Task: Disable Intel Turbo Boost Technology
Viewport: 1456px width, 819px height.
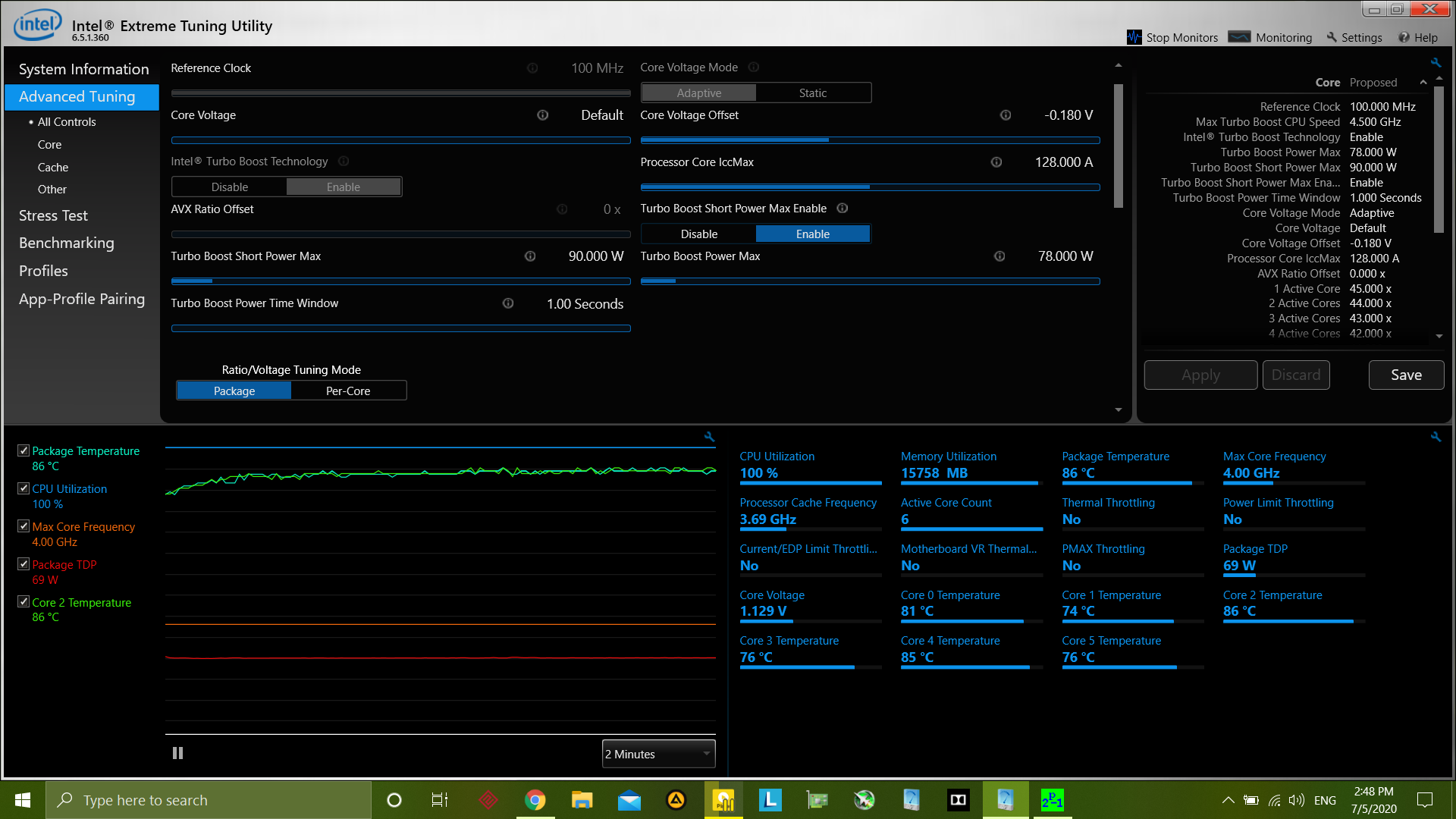Action: pos(230,187)
